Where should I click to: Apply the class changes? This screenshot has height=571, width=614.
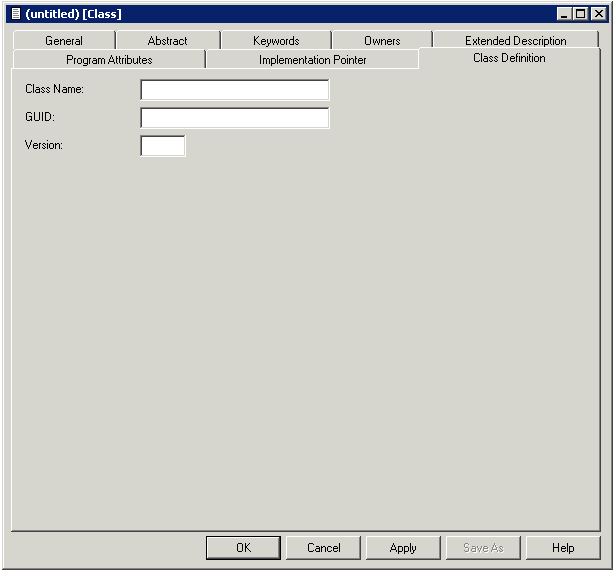click(x=403, y=548)
